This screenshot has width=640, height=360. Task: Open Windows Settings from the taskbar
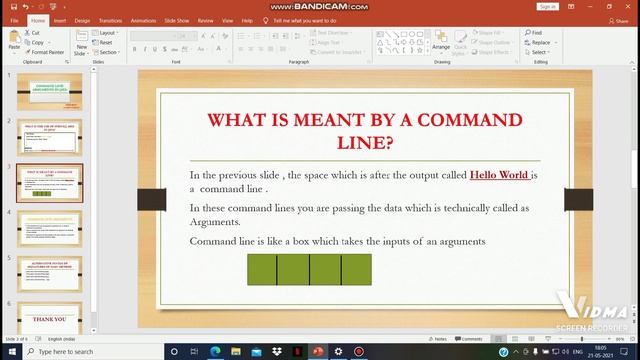pos(338,351)
